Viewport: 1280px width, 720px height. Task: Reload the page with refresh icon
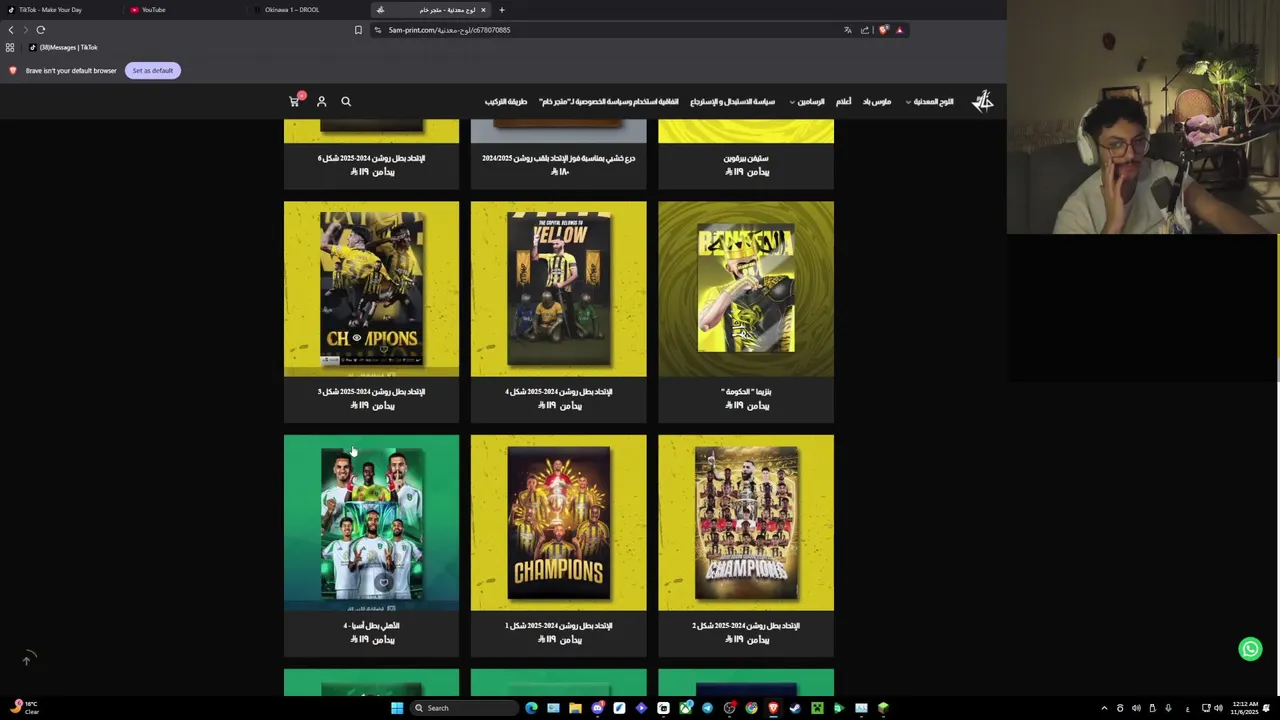(x=41, y=30)
